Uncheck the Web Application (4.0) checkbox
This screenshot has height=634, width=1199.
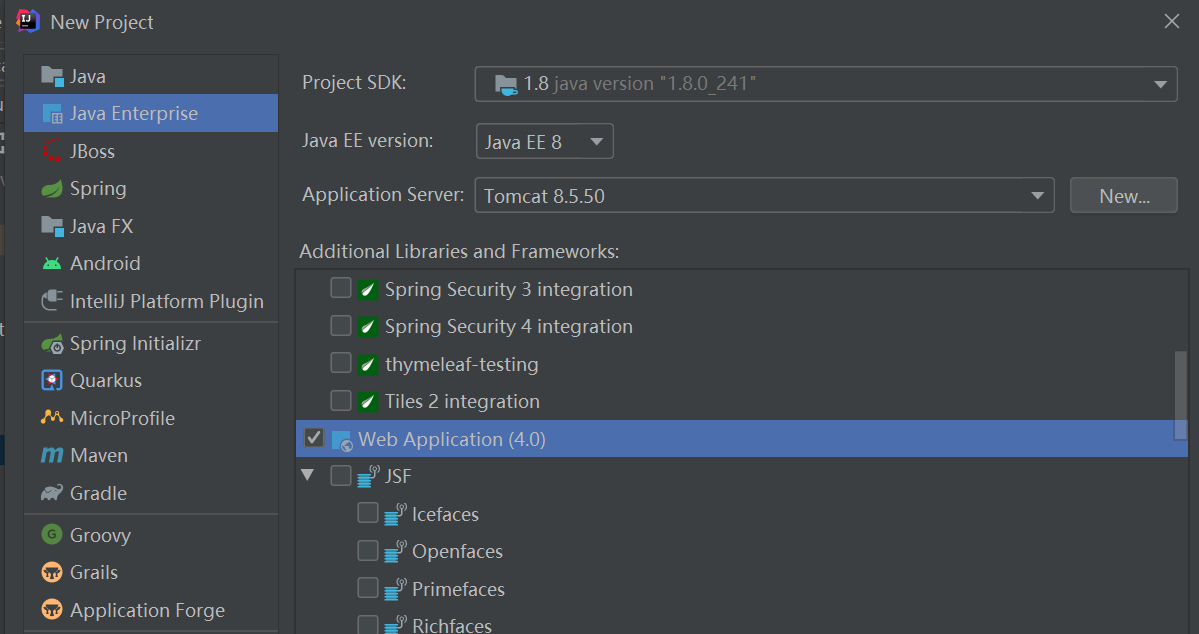click(314, 438)
